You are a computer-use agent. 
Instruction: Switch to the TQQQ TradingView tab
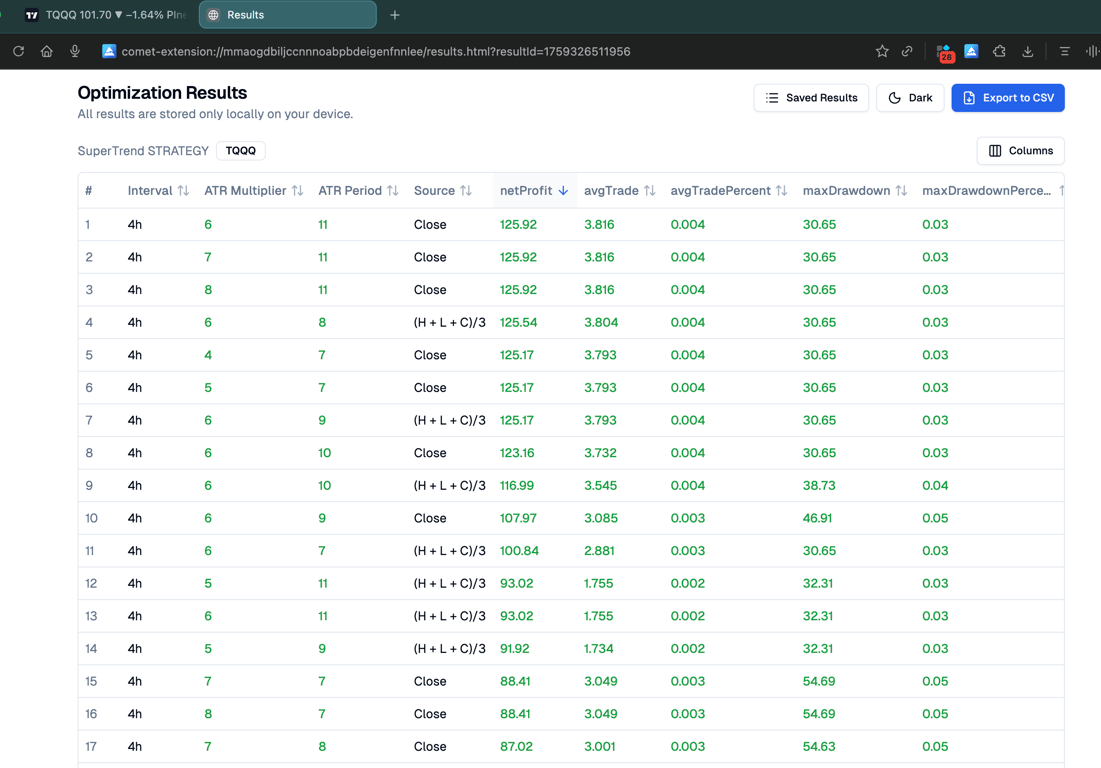coord(105,15)
